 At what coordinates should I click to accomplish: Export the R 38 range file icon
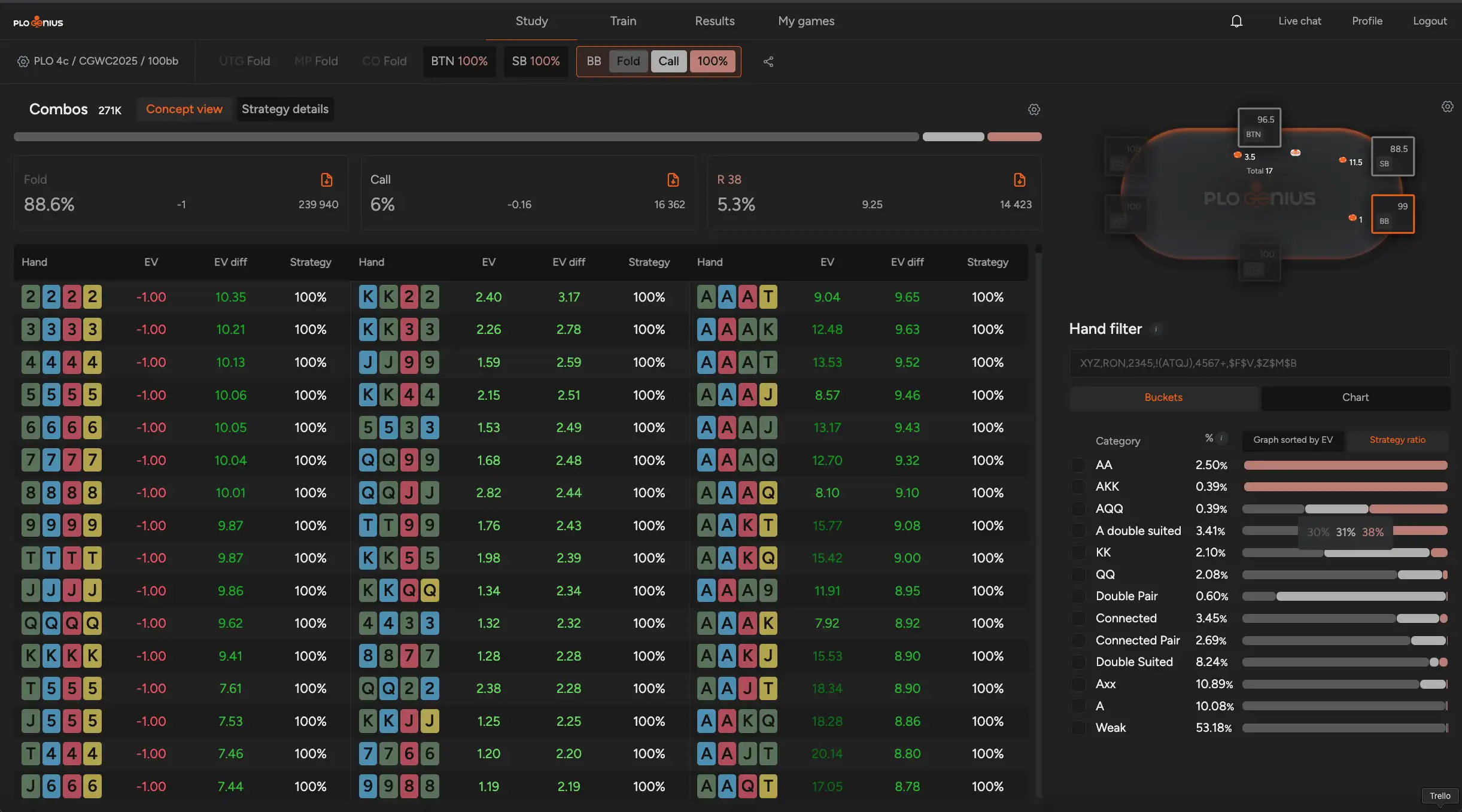[1019, 180]
